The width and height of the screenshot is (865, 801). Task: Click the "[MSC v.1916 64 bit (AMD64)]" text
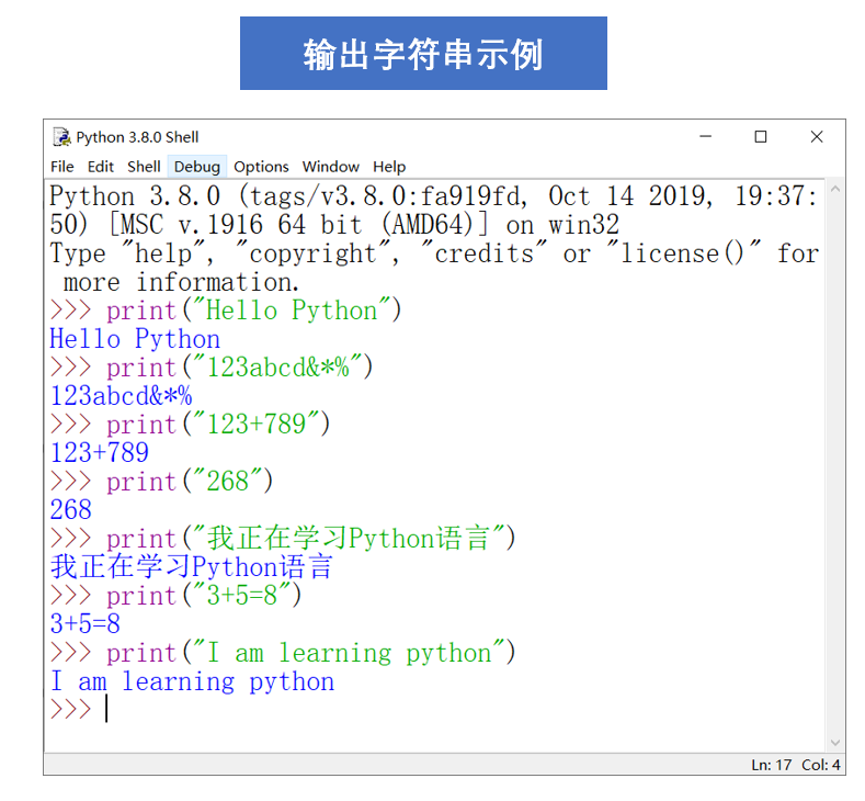pyautogui.click(x=298, y=225)
